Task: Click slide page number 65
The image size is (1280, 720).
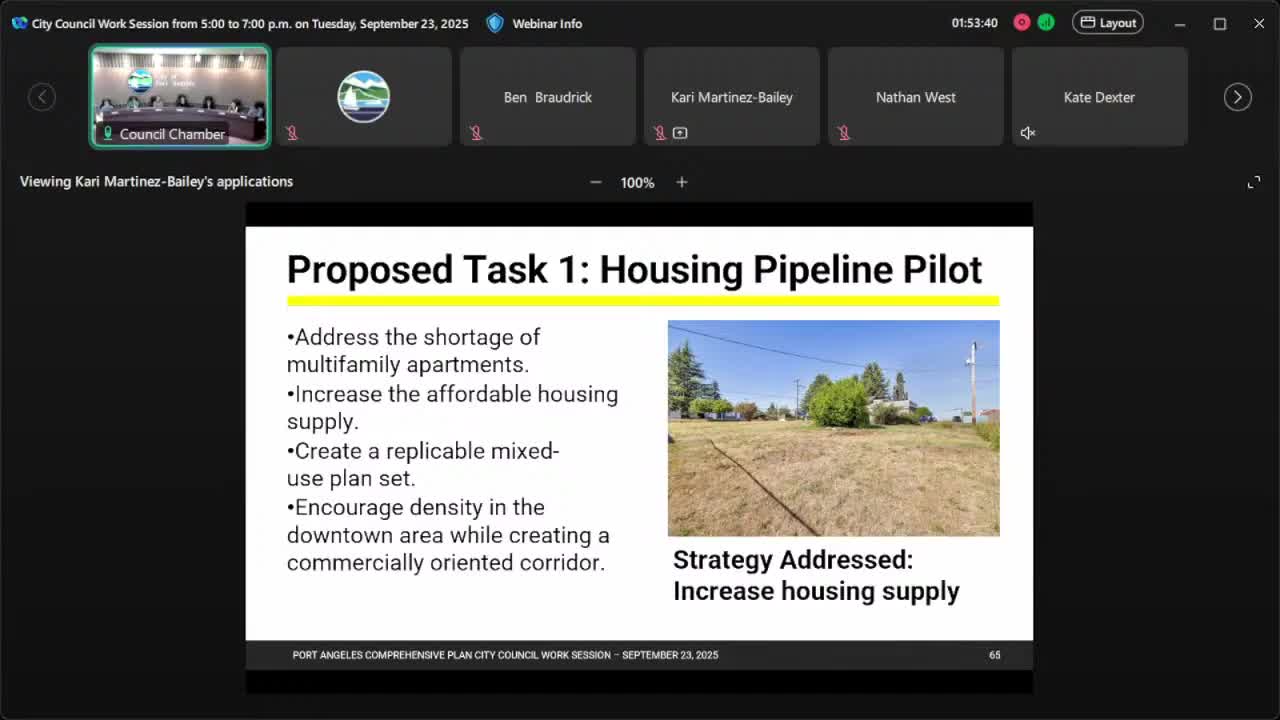Action: pyautogui.click(x=995, y=655)
